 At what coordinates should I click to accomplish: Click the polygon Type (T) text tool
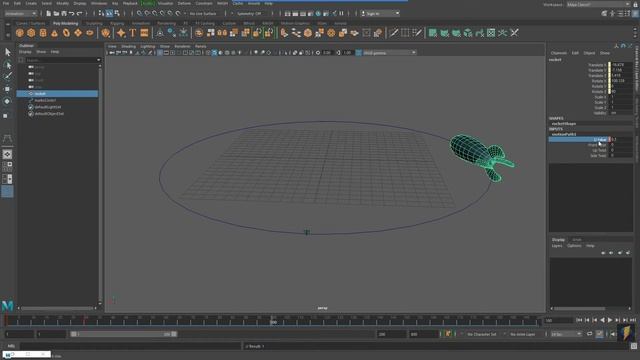point(133,33)
